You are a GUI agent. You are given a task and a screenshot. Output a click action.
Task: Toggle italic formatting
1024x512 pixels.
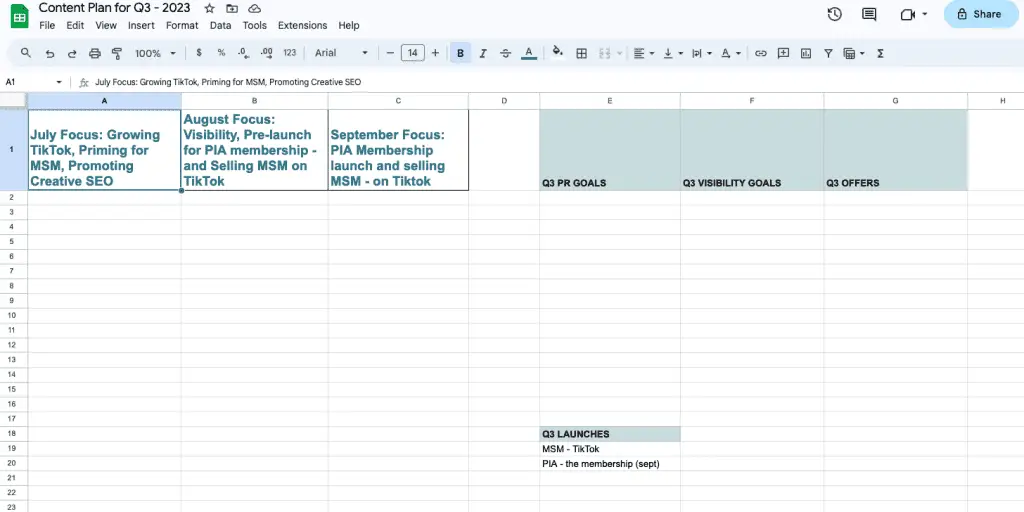coord(483,54)
